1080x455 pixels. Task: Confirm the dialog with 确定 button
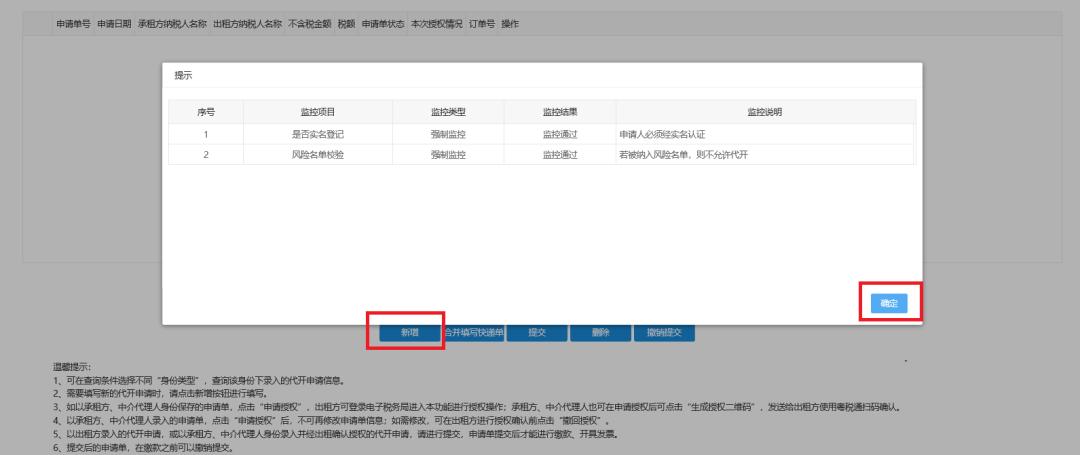tap(889, 304)
